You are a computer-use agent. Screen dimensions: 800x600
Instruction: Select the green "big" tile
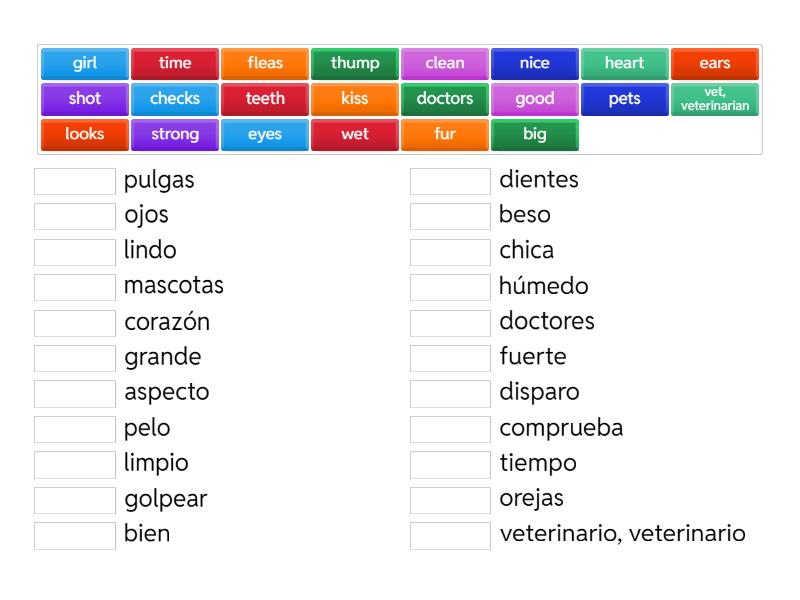tap(535, 134)
